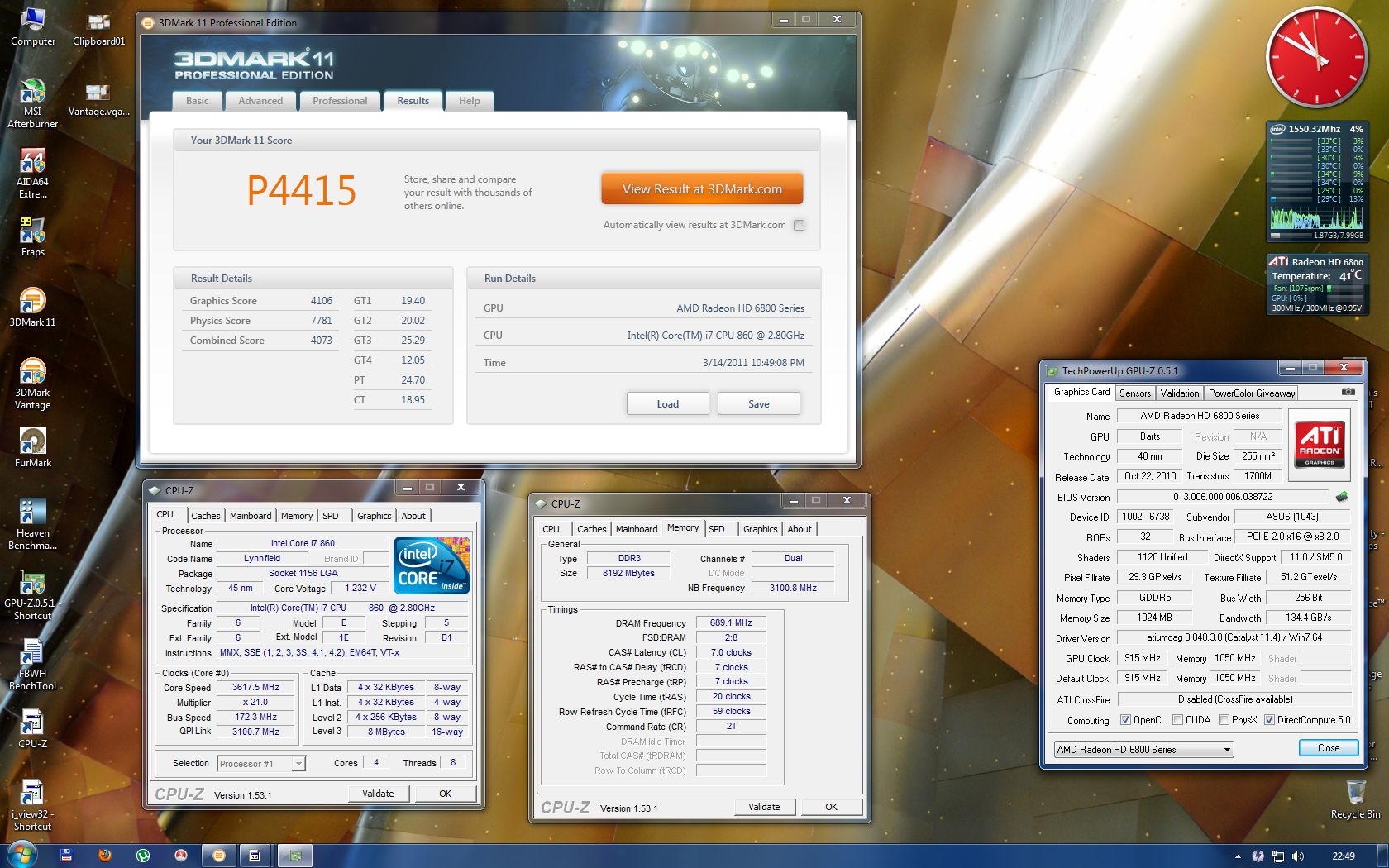Click the taskbar clock showing 22:49
The height and width of the screenshot is (868, 1389).
[1344, 856]
